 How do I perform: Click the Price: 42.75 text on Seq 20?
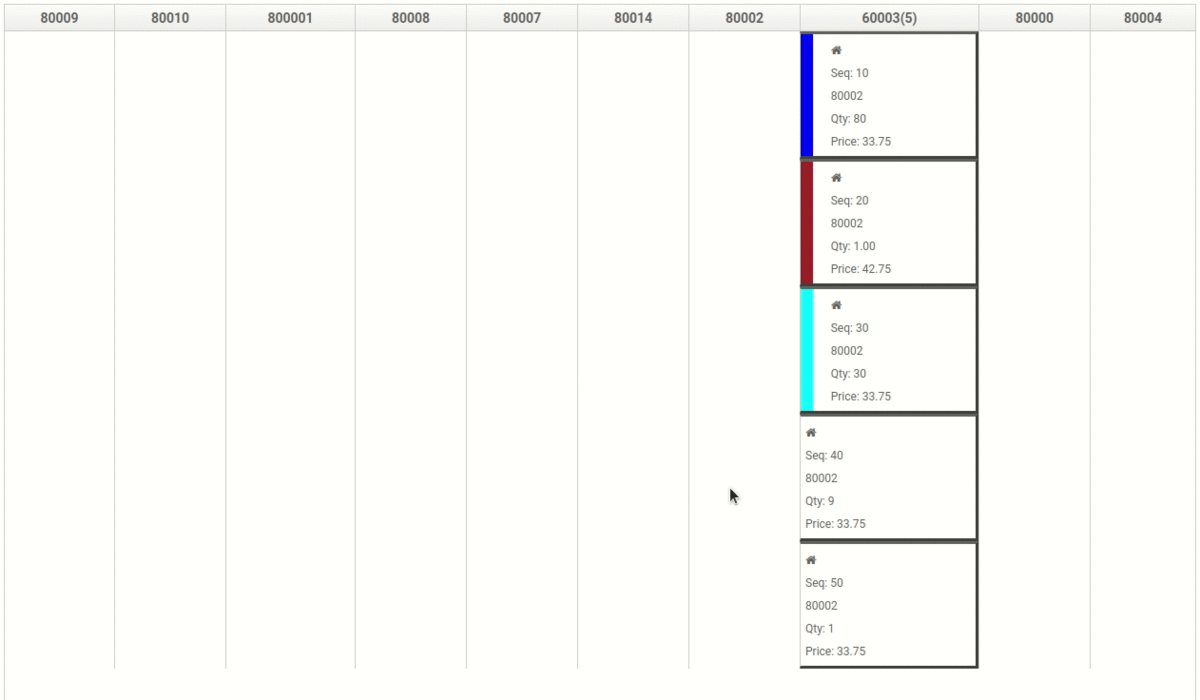coord(860,269)
